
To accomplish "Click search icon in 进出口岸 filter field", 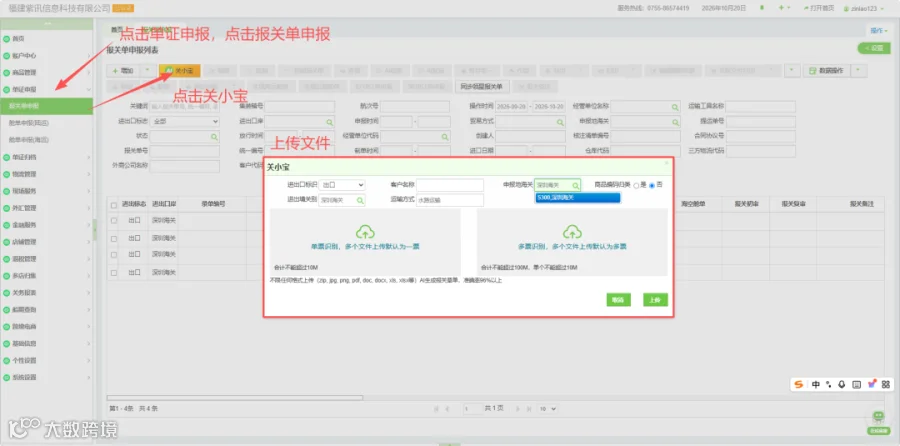I will click(x=329, y=122).
